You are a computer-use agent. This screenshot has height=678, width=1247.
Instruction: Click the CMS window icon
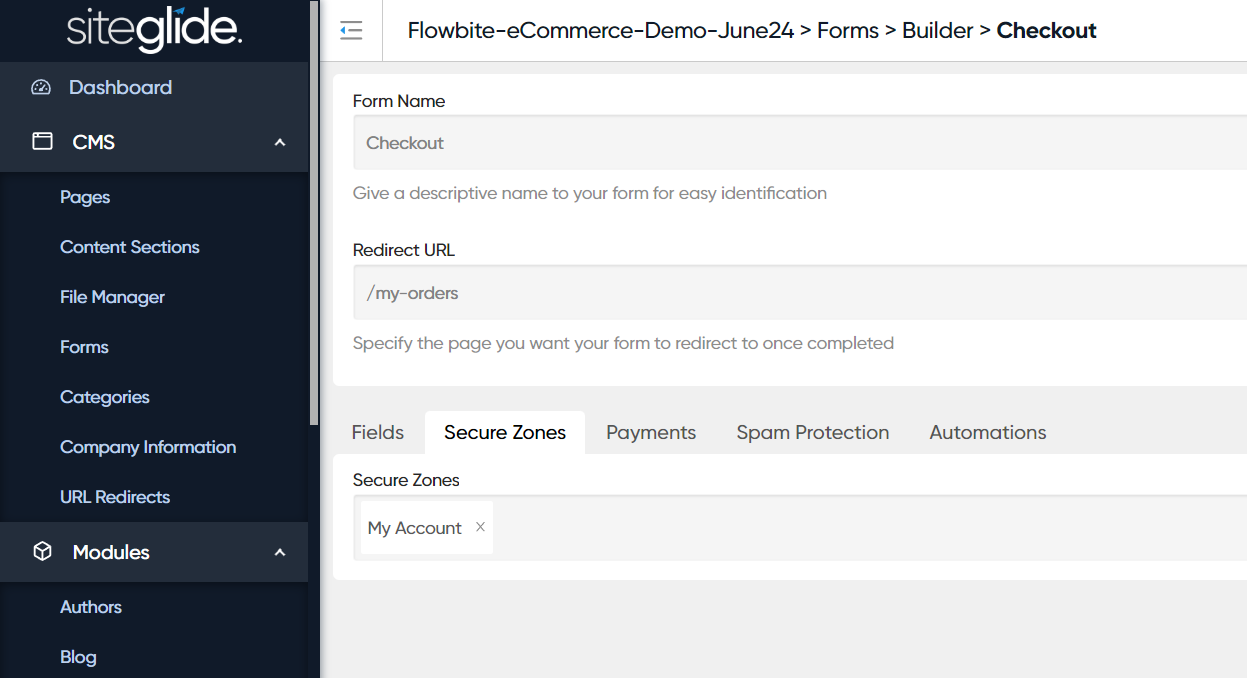42,142
